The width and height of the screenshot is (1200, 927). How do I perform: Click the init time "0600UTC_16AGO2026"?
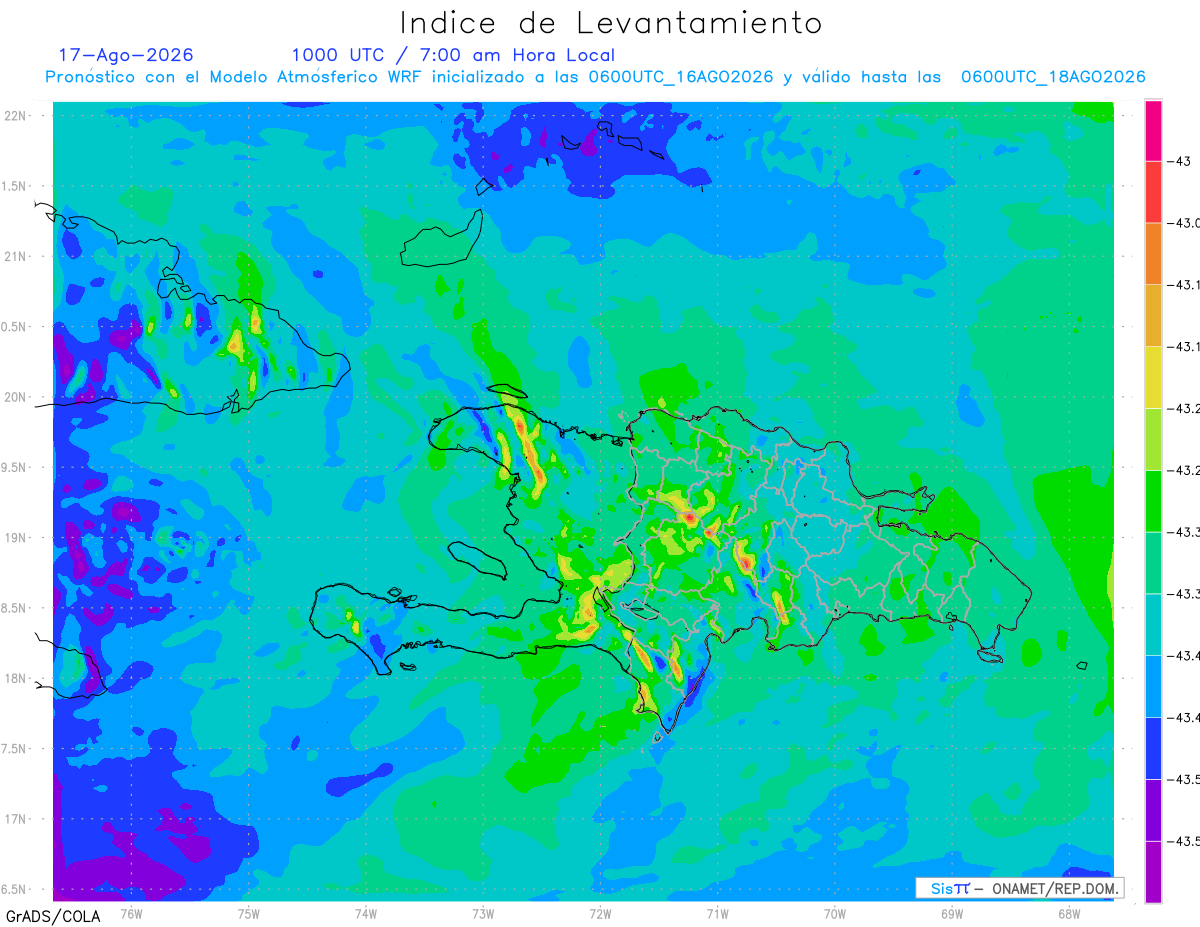click(681, 77)
